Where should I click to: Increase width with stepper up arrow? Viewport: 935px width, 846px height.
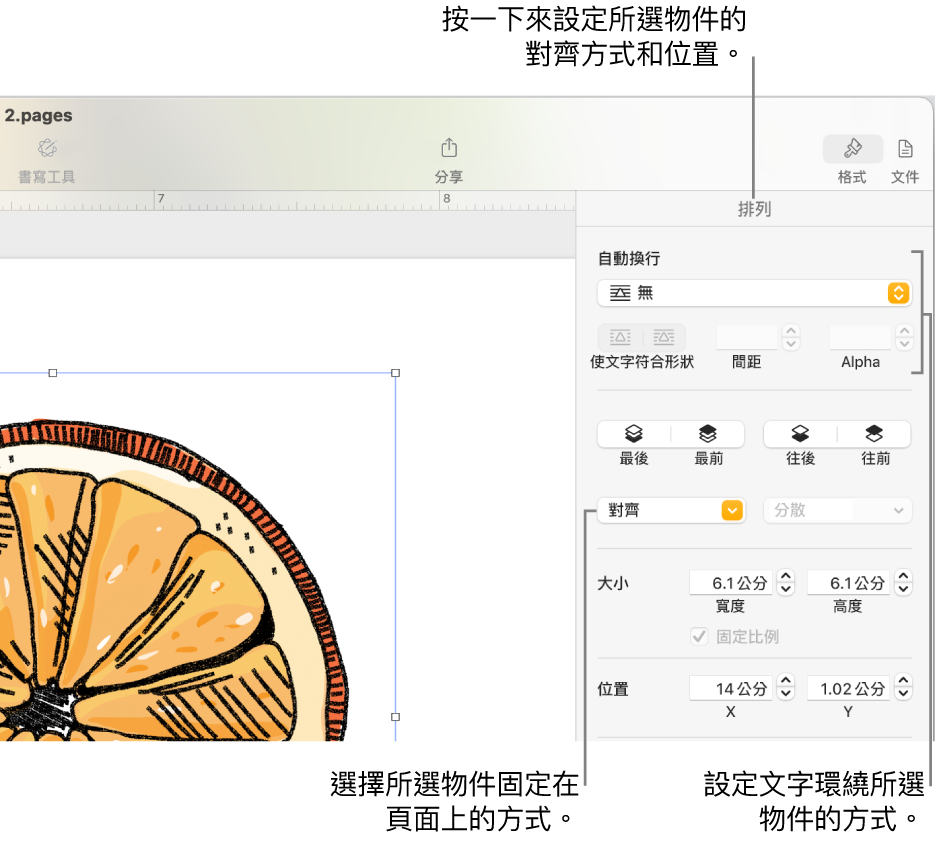point(786,577)
